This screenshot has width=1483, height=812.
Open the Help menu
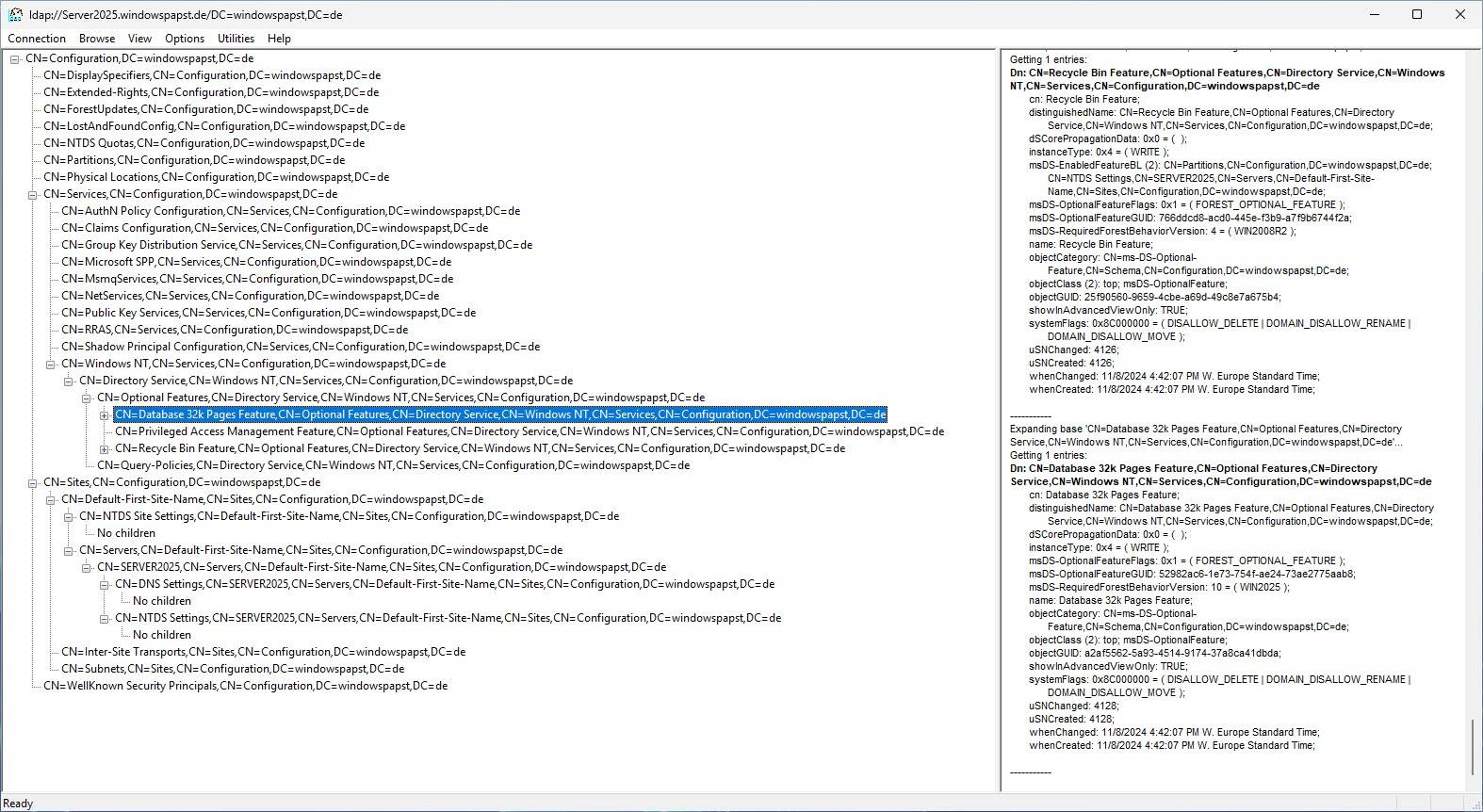tap(279, 39)
